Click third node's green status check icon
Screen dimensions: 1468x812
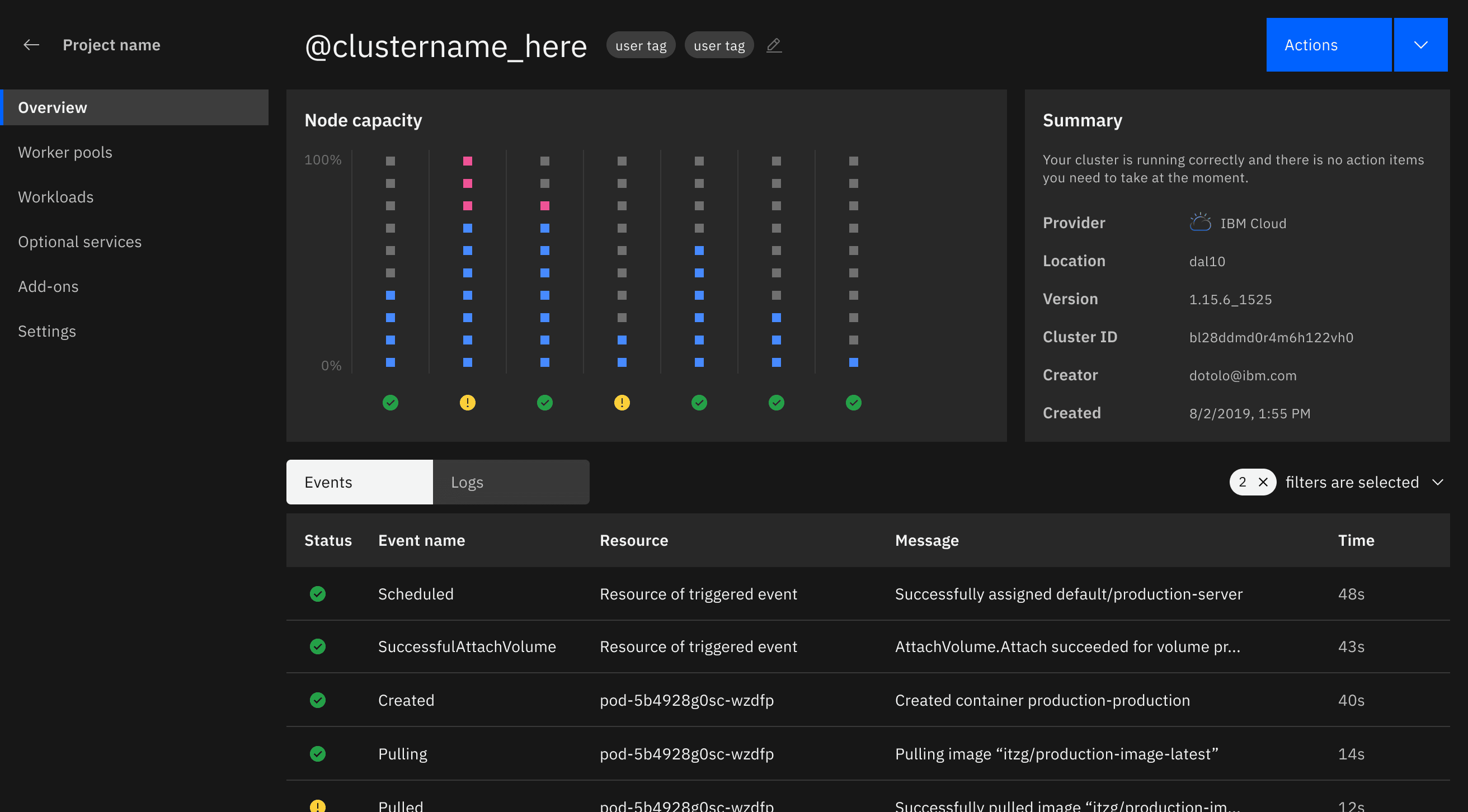click(x=545, y=403)
